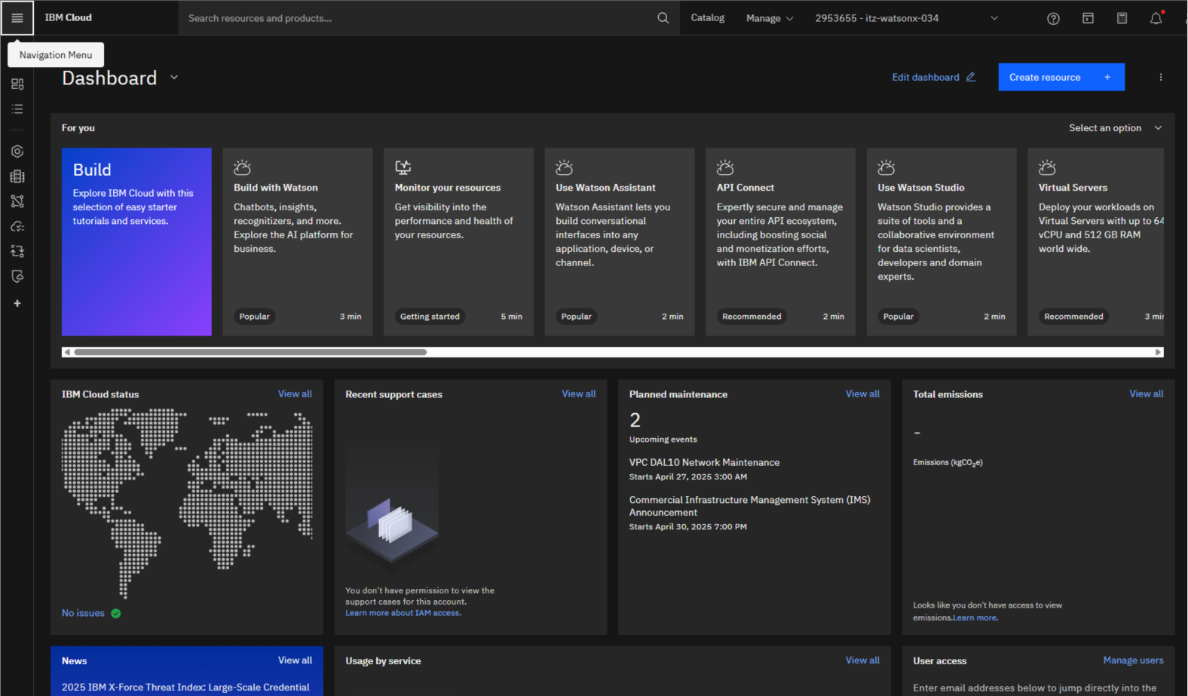The image size is (1188, 696).
Task: Click the Recommended tag on API Connect card
Action: point(752,317)
